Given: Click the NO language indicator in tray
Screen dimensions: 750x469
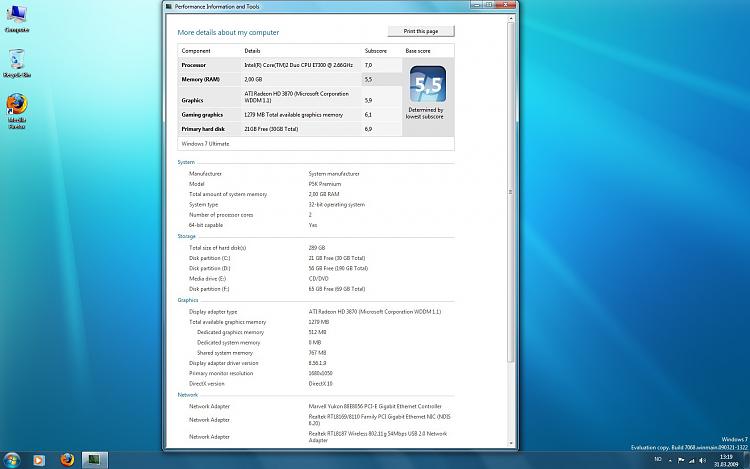Looking at the screenshot, I should point(658,459).
